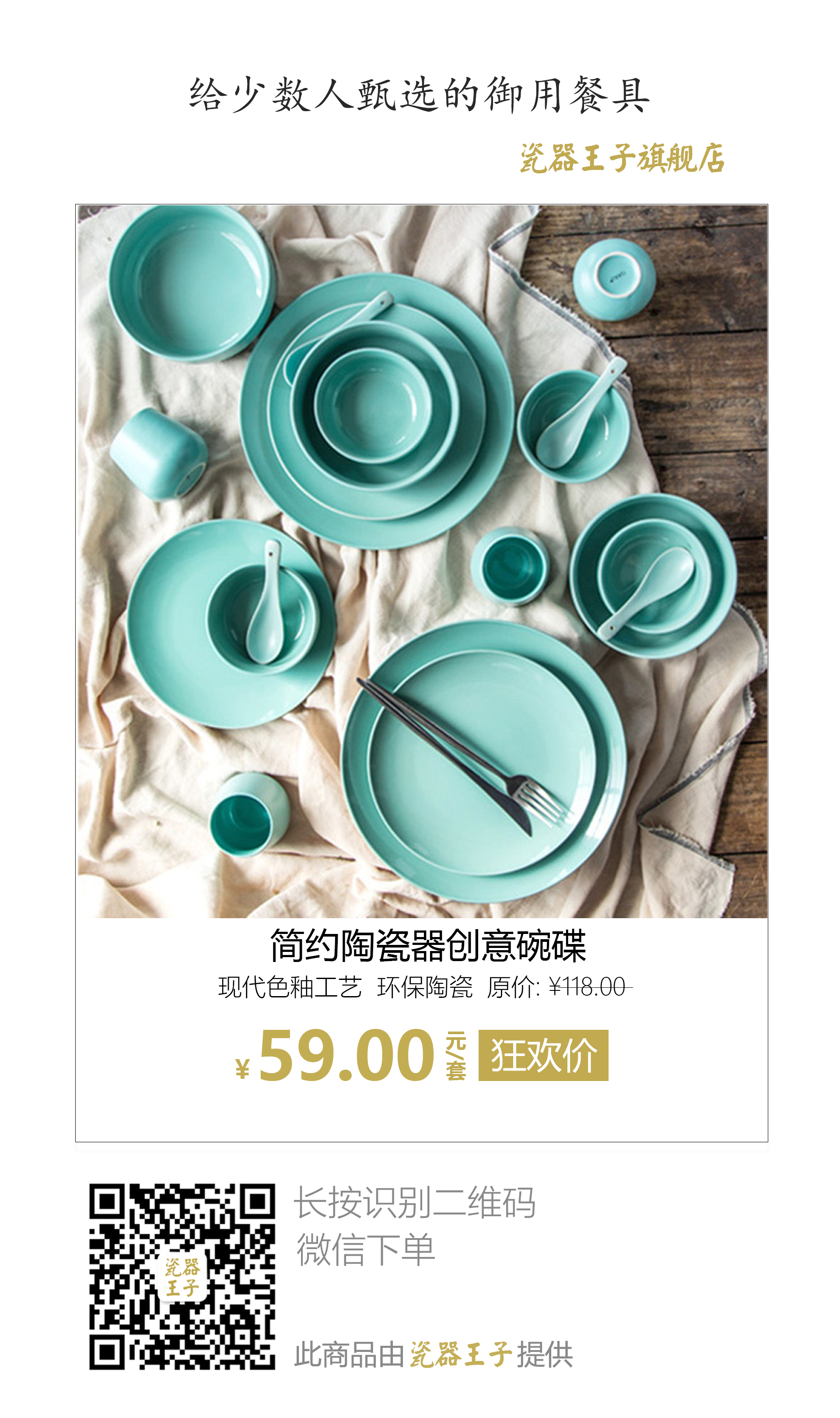Click the 环保陶瓷 feature text
Viewport: 840px width, 1418px height.
pos(424,987)
